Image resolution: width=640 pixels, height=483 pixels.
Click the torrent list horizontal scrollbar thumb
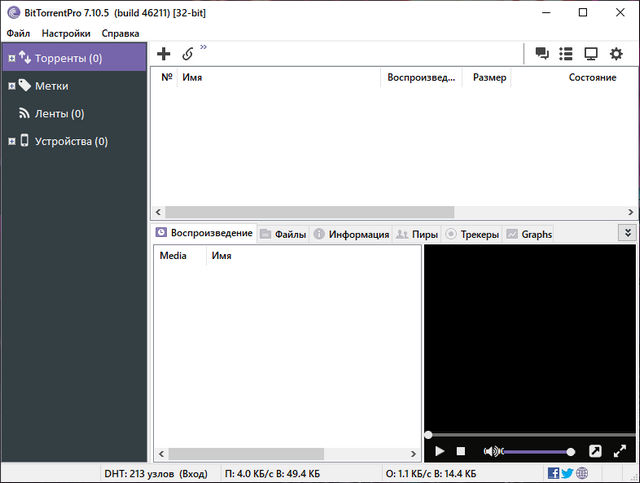(309, 212)
